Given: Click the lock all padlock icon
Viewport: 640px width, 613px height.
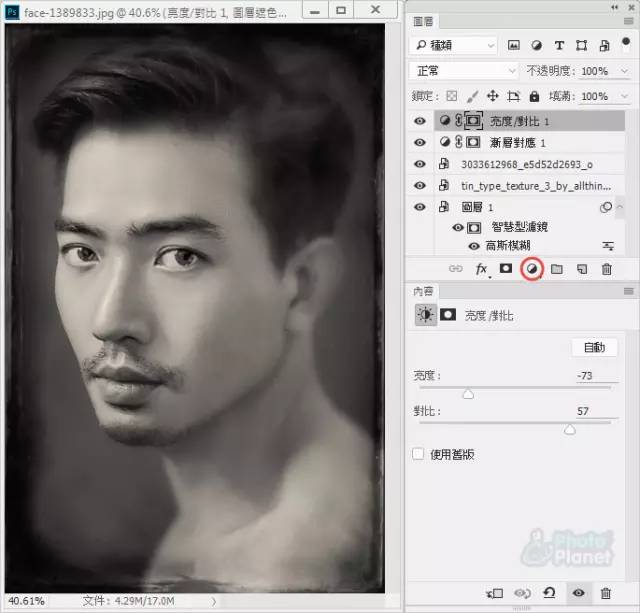Looking at the screenshot, I should click(534, 96).
